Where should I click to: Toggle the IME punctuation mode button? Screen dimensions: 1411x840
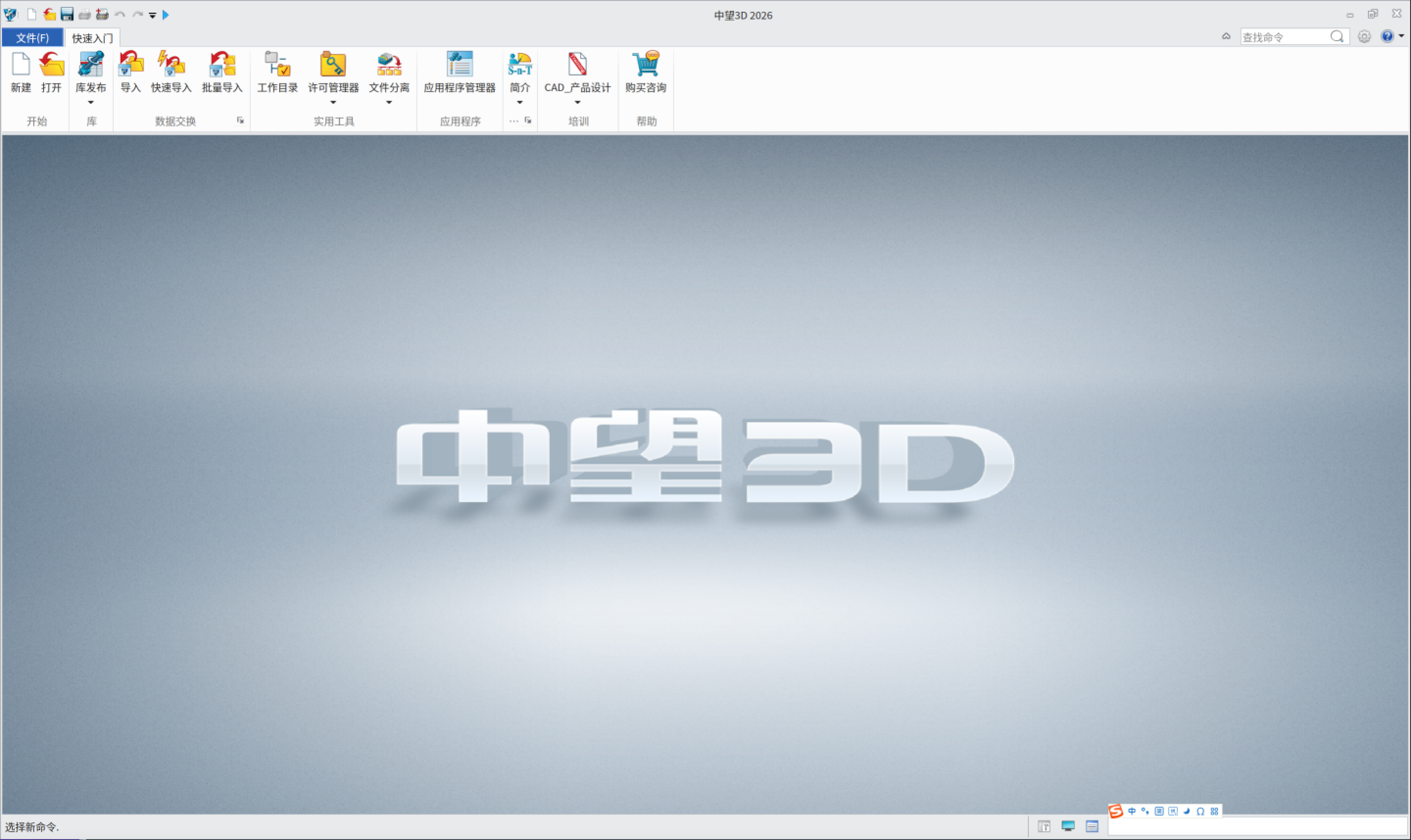[x=1145, y=811]
